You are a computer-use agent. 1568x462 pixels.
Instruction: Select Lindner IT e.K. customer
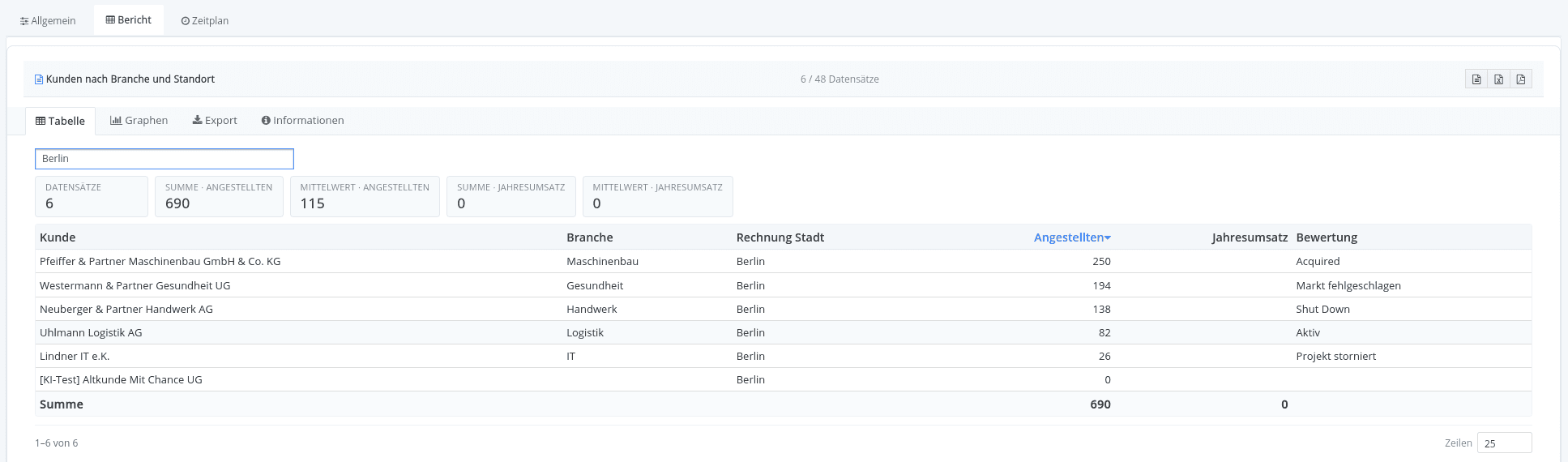75,356
